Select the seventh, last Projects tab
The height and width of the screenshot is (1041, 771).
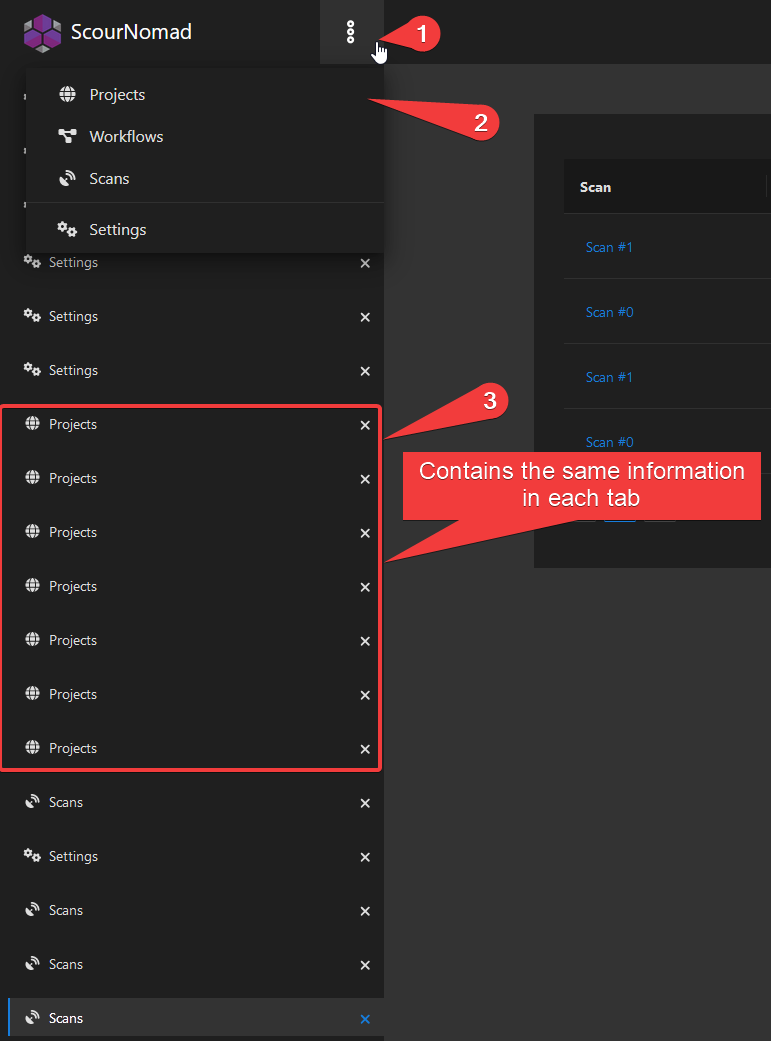191,748
